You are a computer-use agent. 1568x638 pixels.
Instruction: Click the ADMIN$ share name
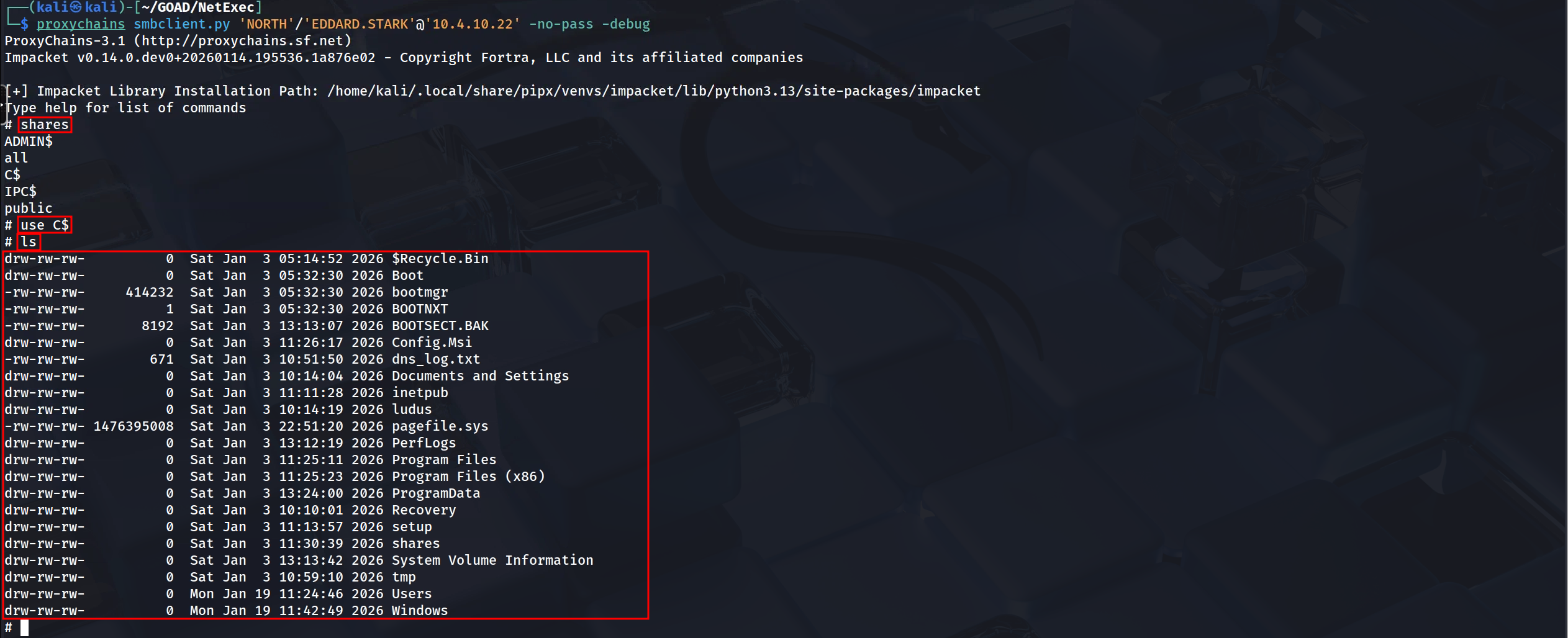coord(29,142)
